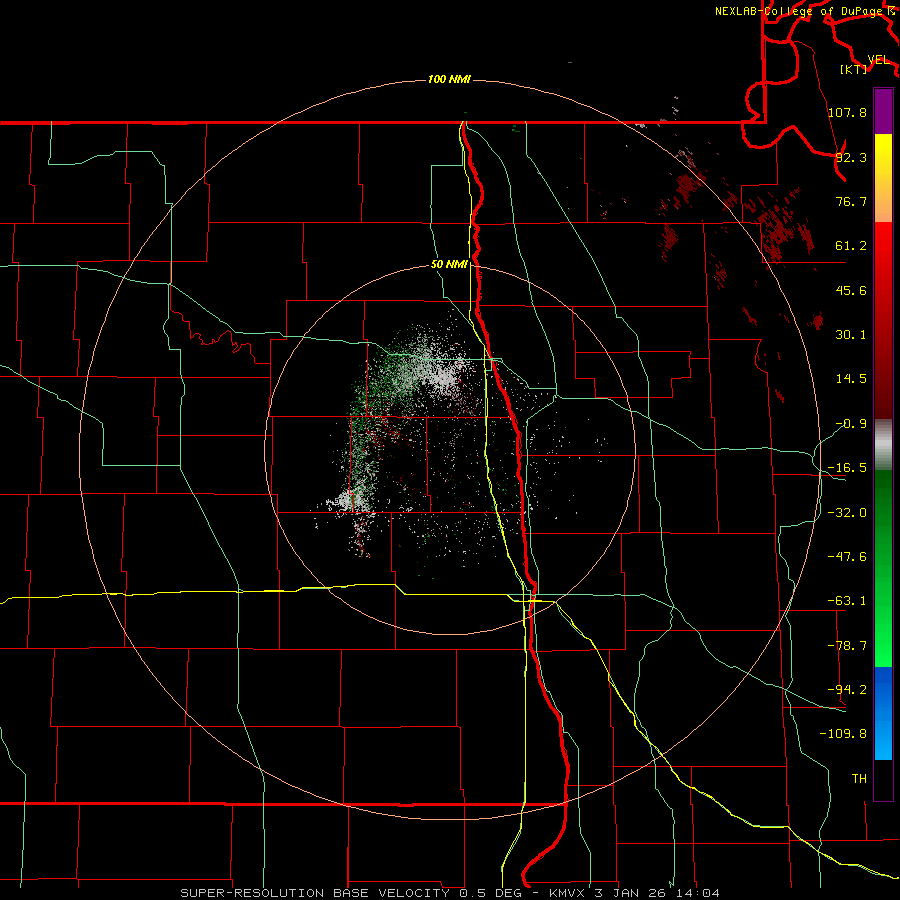Click the -94.2 legend value
Image resolution: width=900 pixels, height=900 pixels.
pos(847,690)
